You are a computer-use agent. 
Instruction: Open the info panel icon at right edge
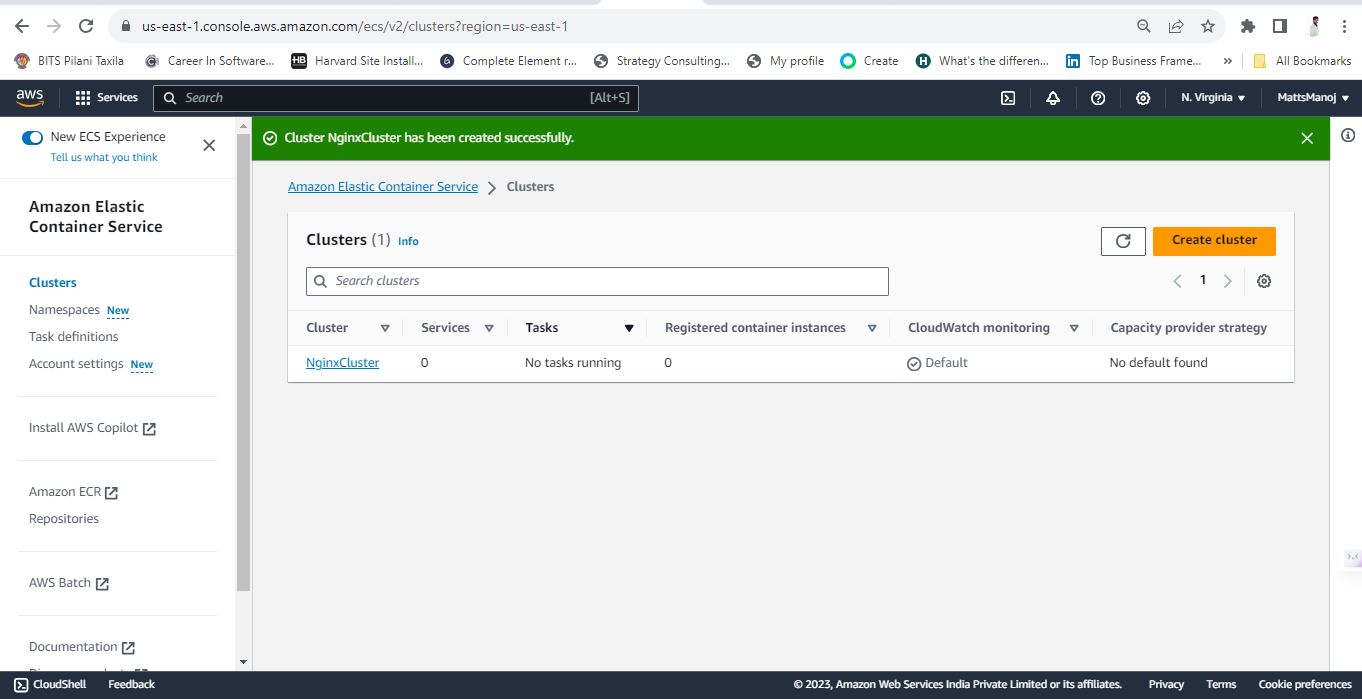tap(1348, 135)
